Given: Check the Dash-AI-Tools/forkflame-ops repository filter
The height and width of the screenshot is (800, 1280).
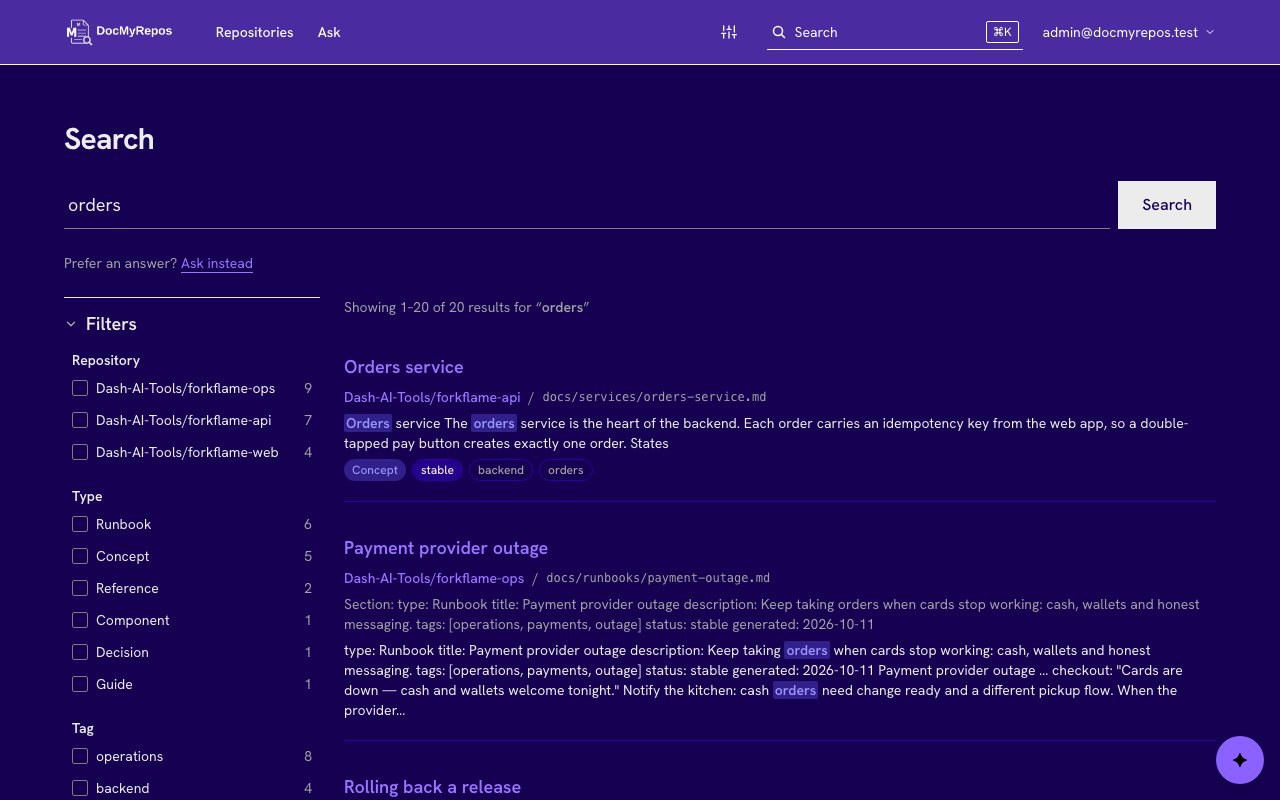Looking at the screenshot, I should (80, 388).
